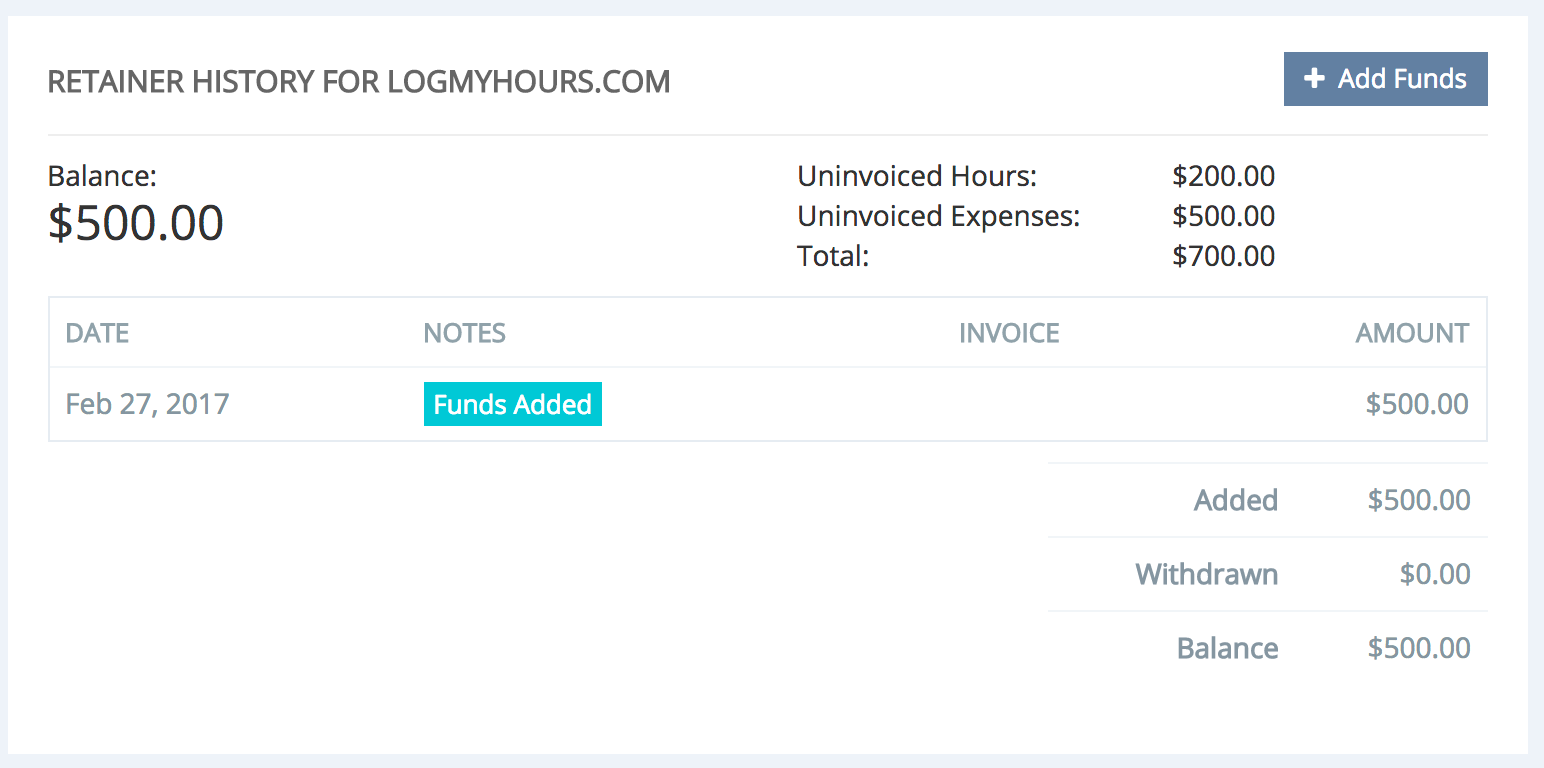Click the Balance: label above the large amount
The width and height of the screenshot is (1544, 768).
point(102,177)
